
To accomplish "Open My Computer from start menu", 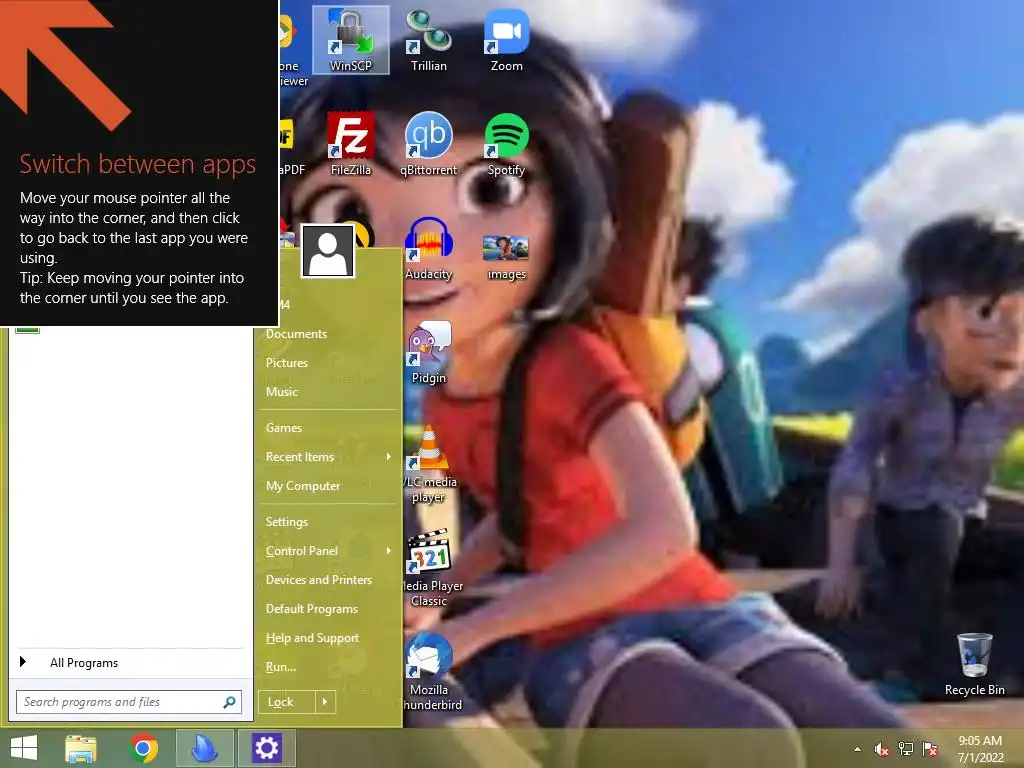I will click(x=303, y=486).
